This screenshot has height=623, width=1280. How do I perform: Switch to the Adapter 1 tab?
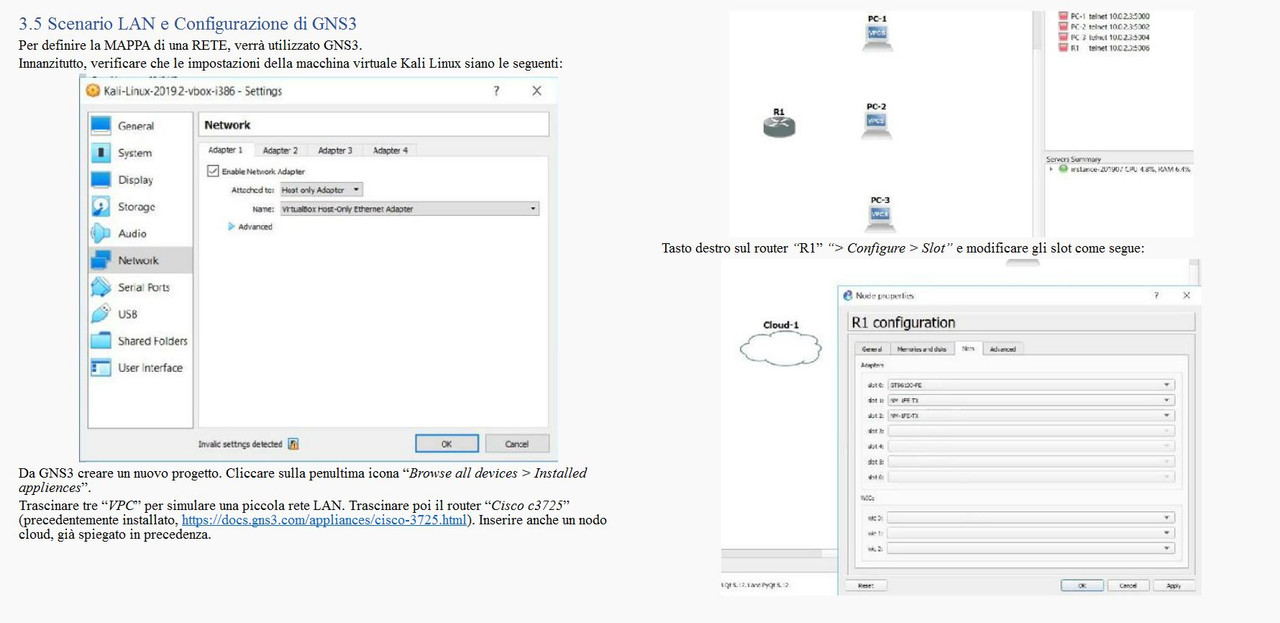click(x=225, y=150)
